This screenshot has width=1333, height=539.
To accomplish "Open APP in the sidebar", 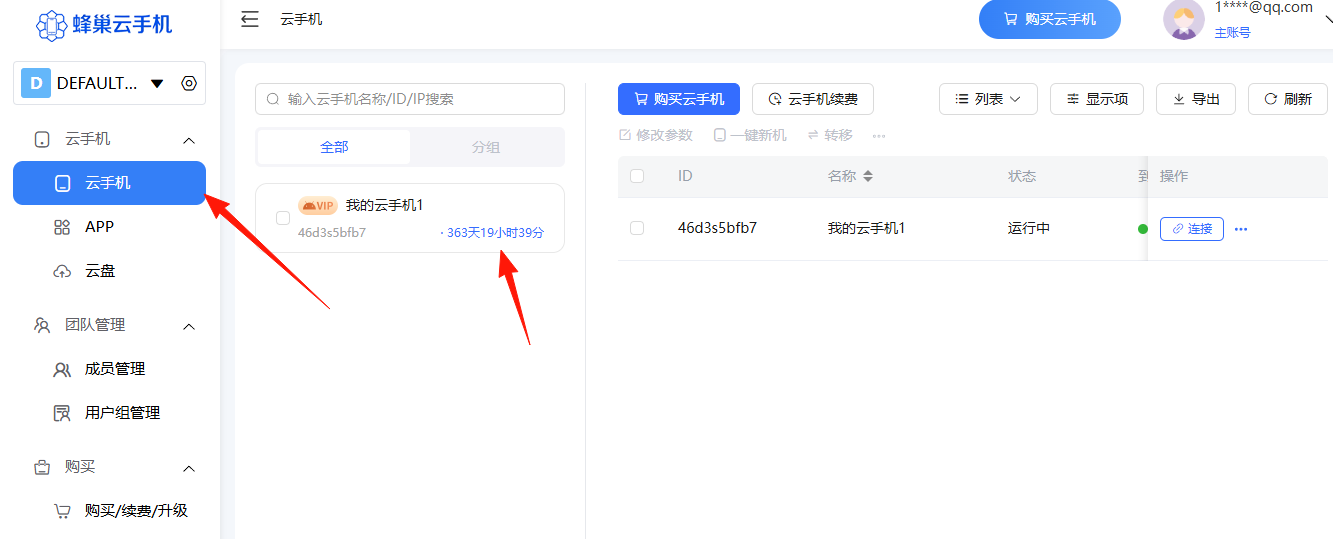I will [x=109, y=227].
